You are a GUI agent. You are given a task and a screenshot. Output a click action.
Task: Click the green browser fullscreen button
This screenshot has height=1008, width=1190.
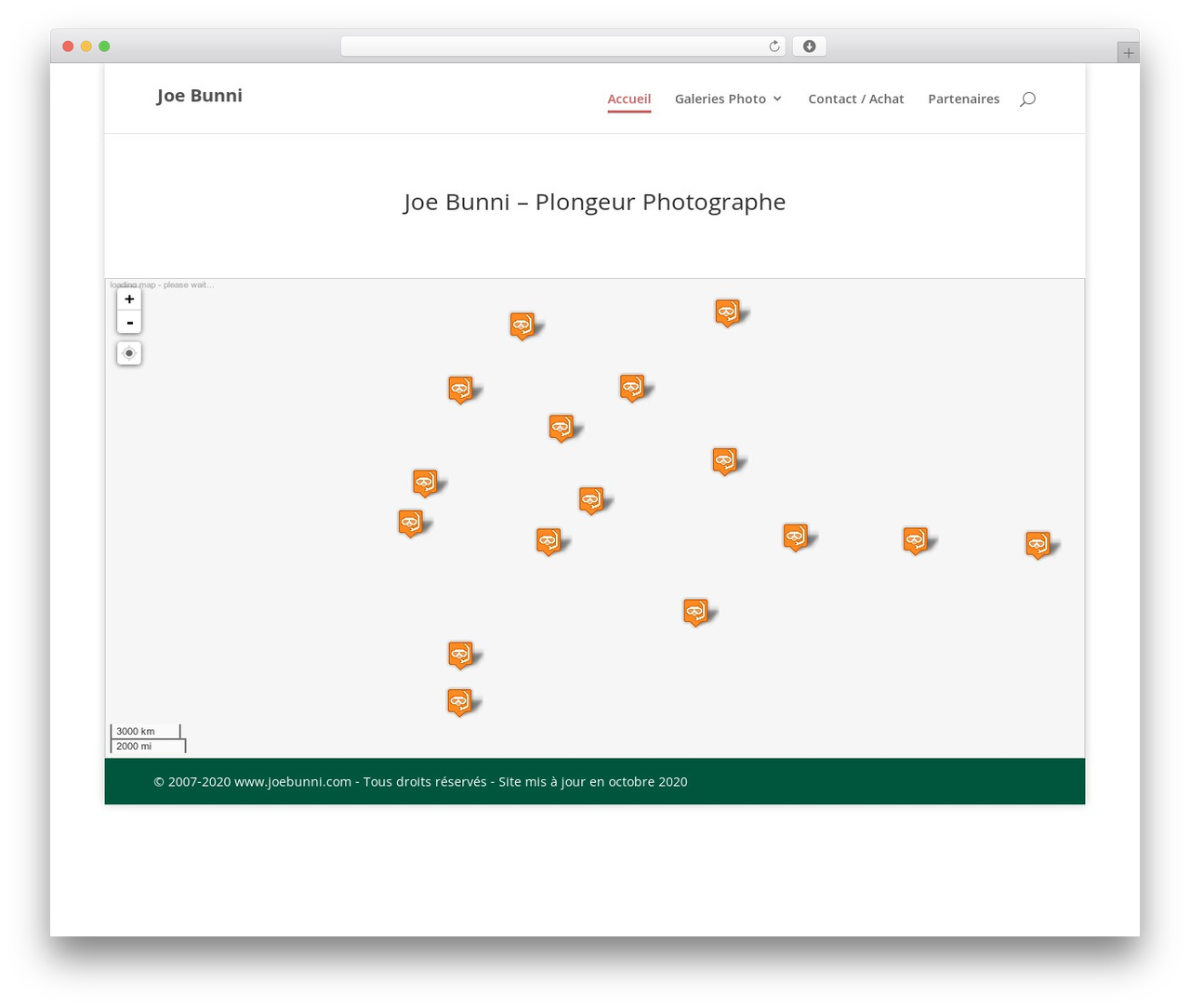click(104, 46)
